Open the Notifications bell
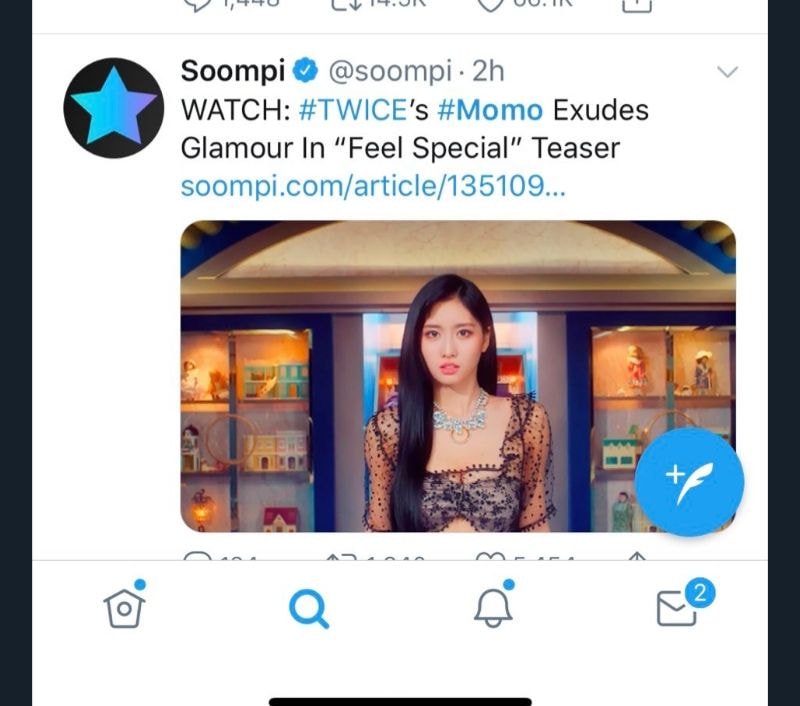The image size is (800, 706). point(492,605)
